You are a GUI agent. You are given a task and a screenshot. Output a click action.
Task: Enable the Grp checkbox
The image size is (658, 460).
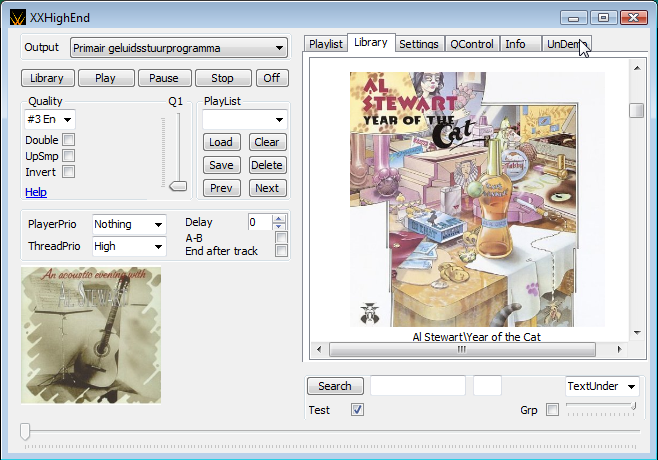click(552, 410)
